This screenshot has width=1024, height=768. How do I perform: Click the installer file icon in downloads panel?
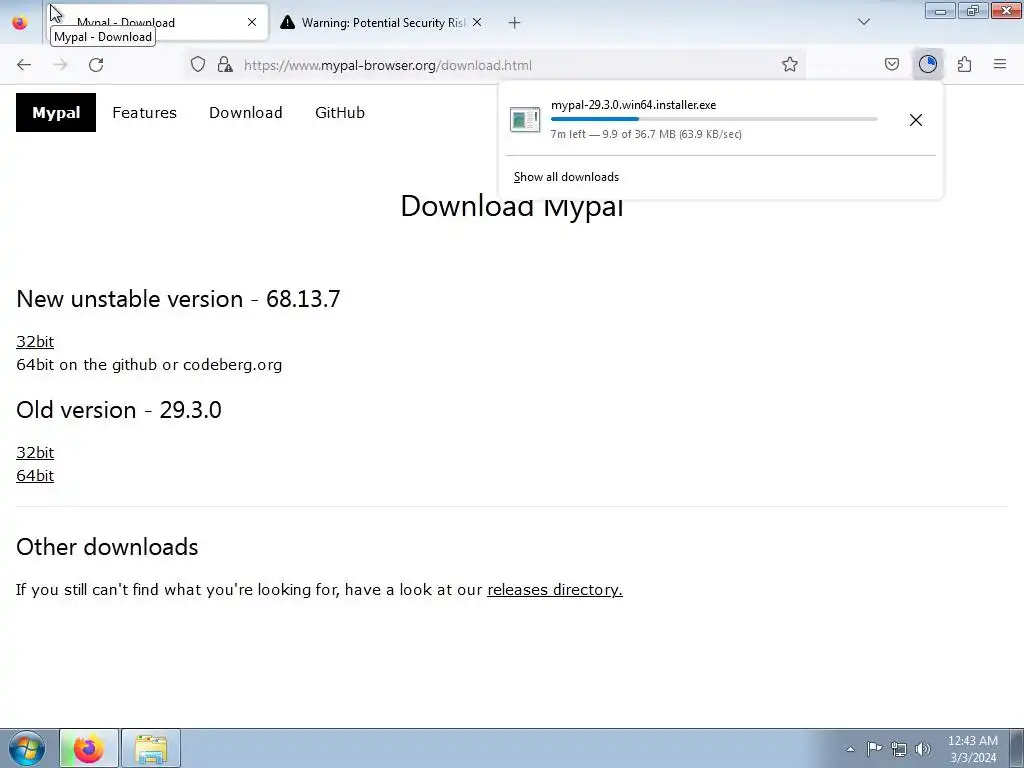[x=525, y=120]
